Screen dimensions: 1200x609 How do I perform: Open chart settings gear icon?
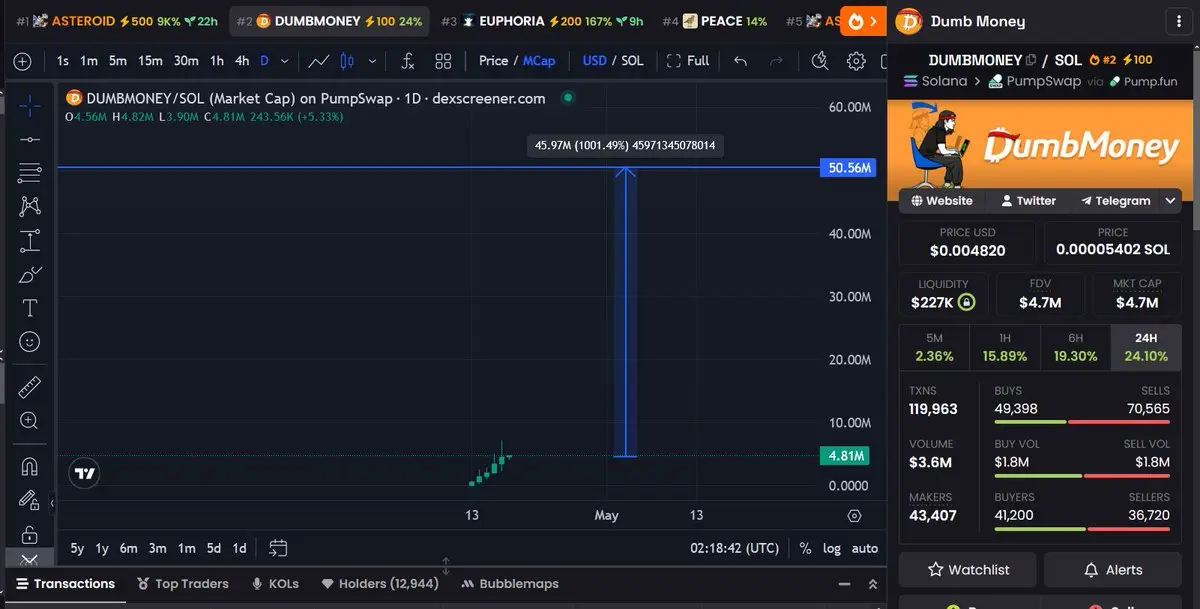(x=856, y=61)
